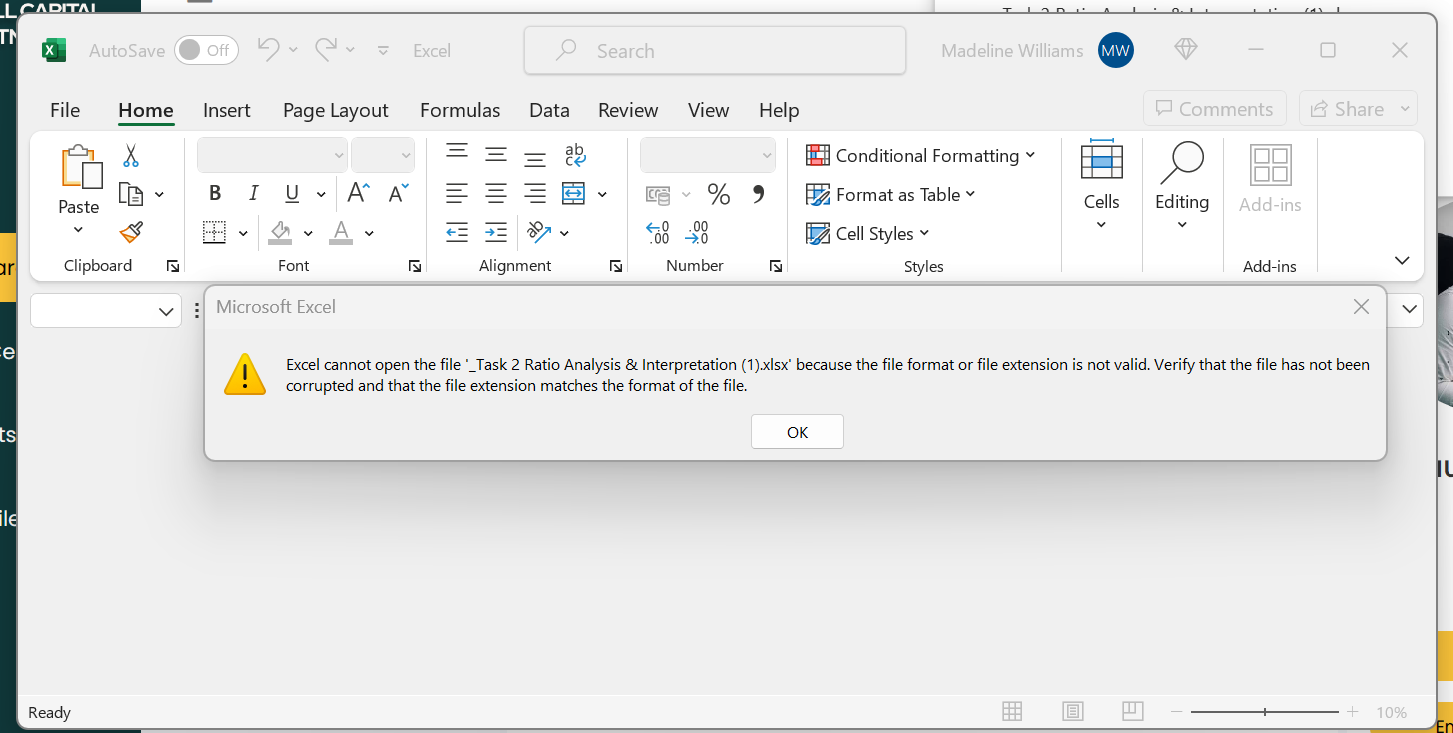This screenshot has height=733, width=1453.
Task: Expand the Paste options arrow
Action: pyautogui.click(x=79, y=230)
